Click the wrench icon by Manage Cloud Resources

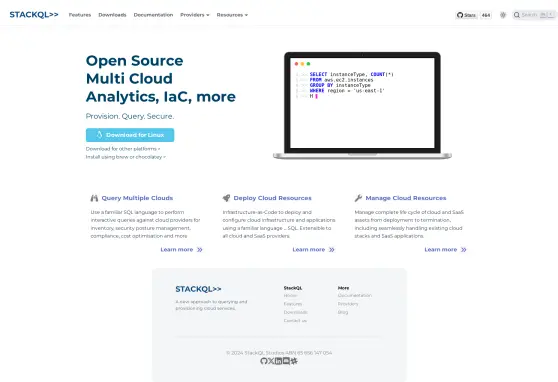pos(358,198)
